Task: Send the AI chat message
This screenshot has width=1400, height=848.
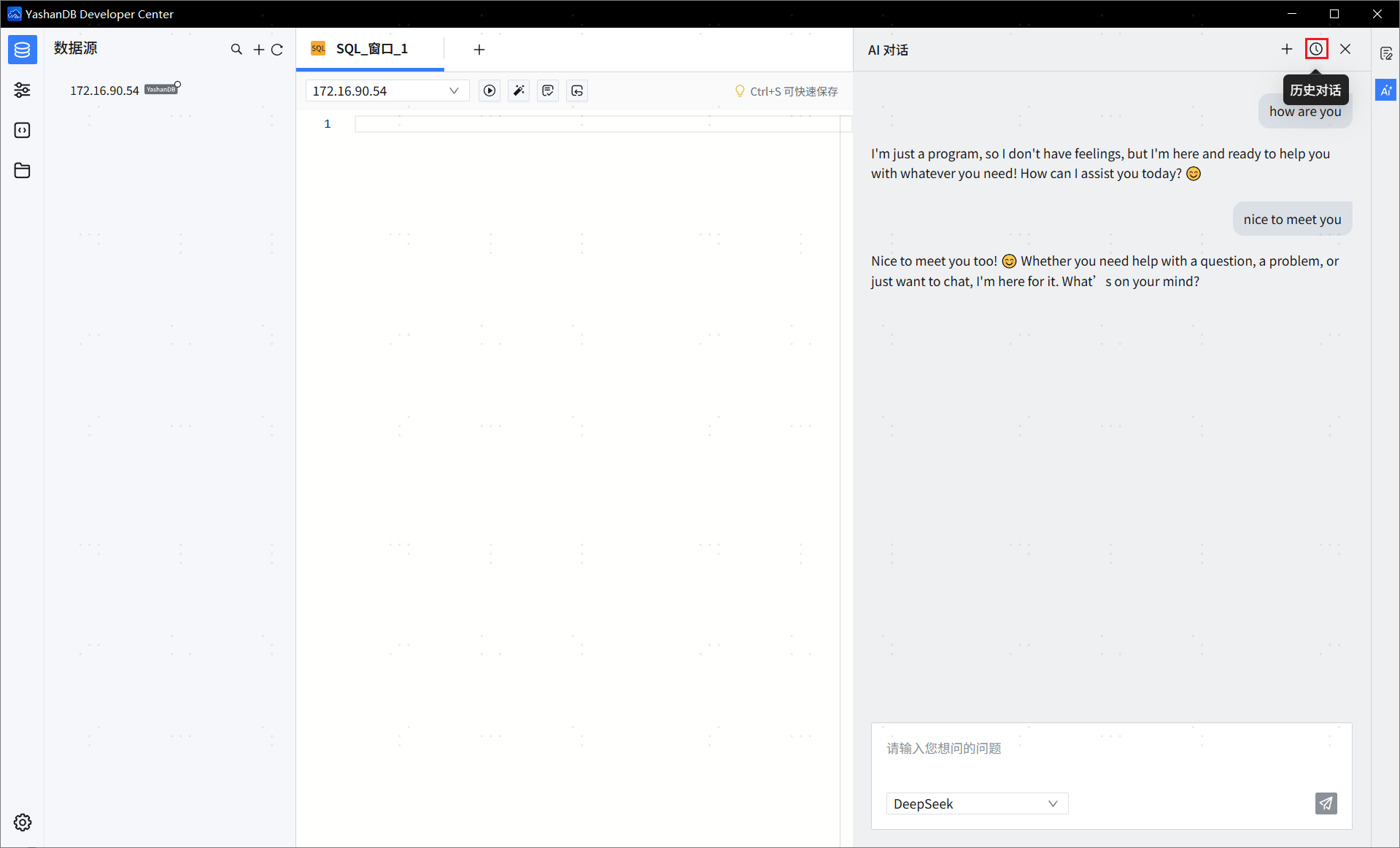Action: 1326,803
